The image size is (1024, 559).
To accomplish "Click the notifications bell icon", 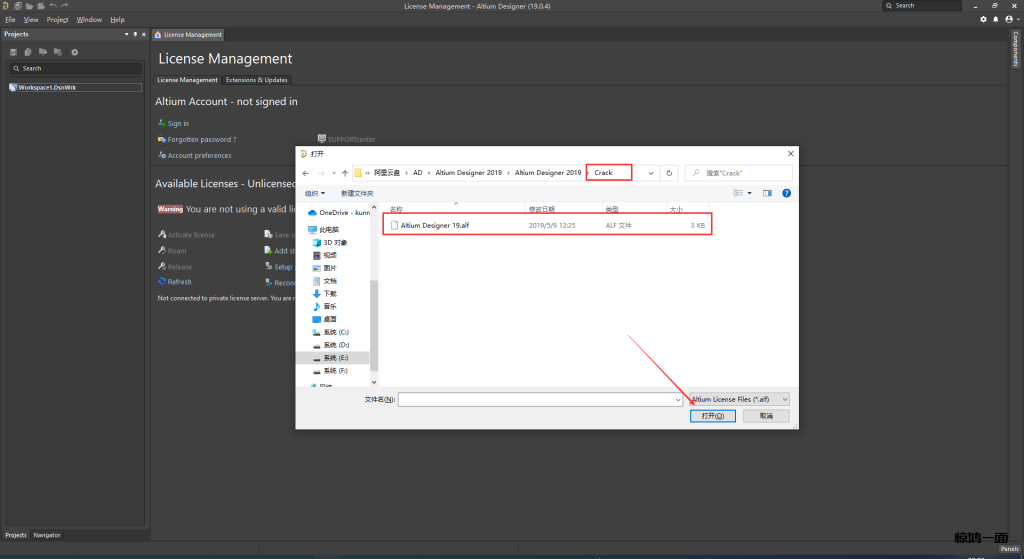I will pos(995,19).
